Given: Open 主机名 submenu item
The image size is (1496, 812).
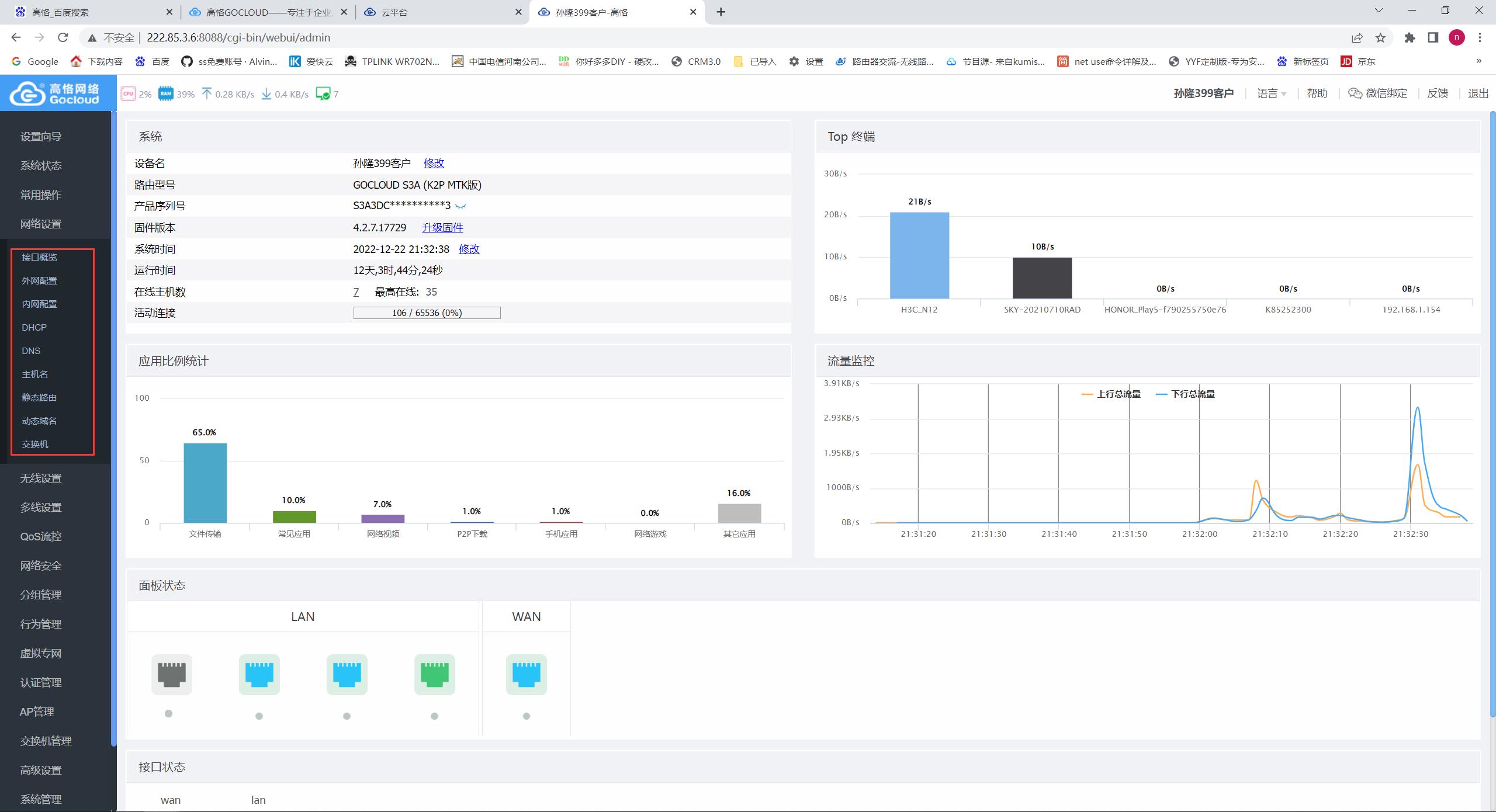Looking at the screenshot, I should pos(35,374).
